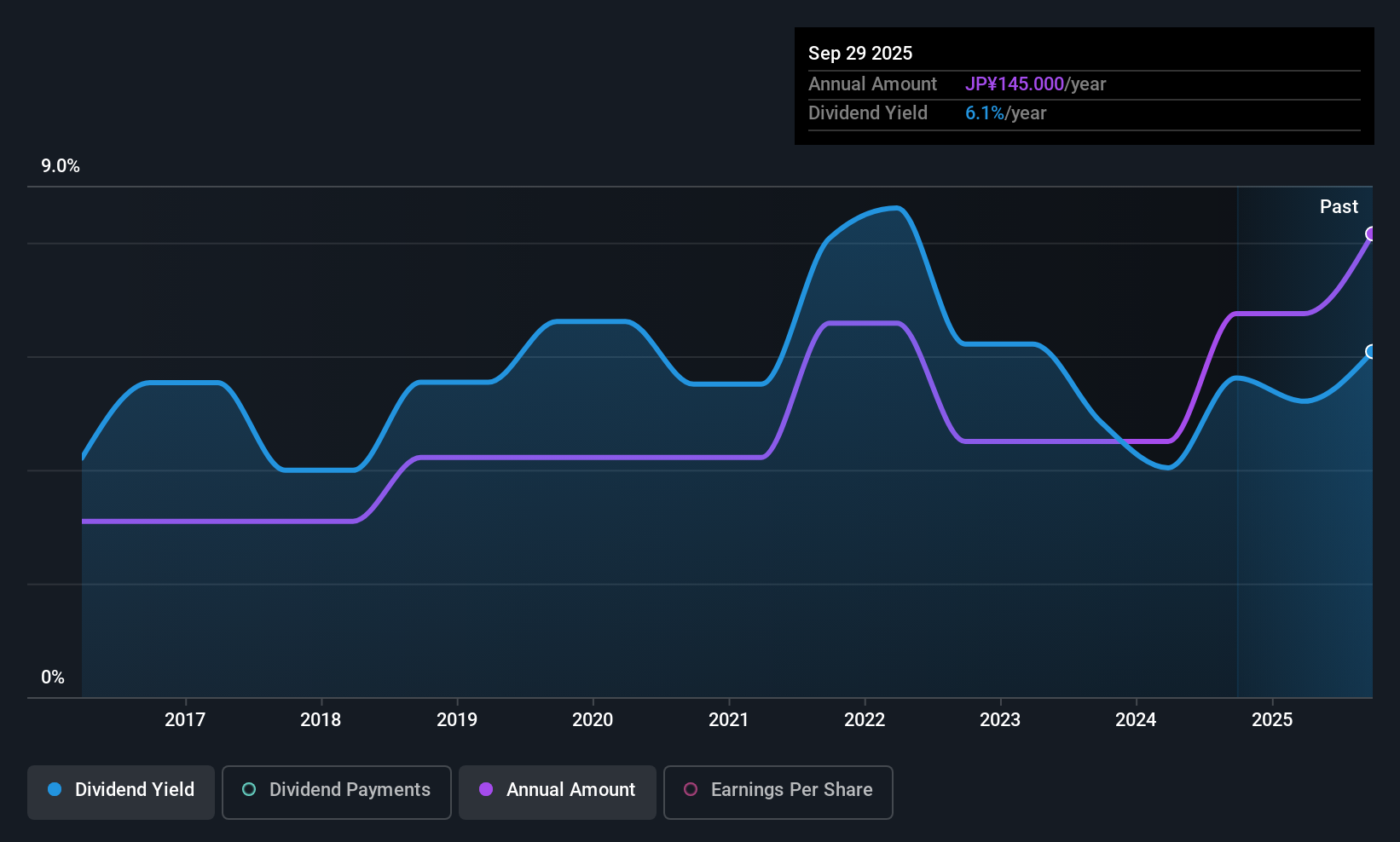
Task: Select the blue Dividend Yield legend dot
Action: [54, 789]
